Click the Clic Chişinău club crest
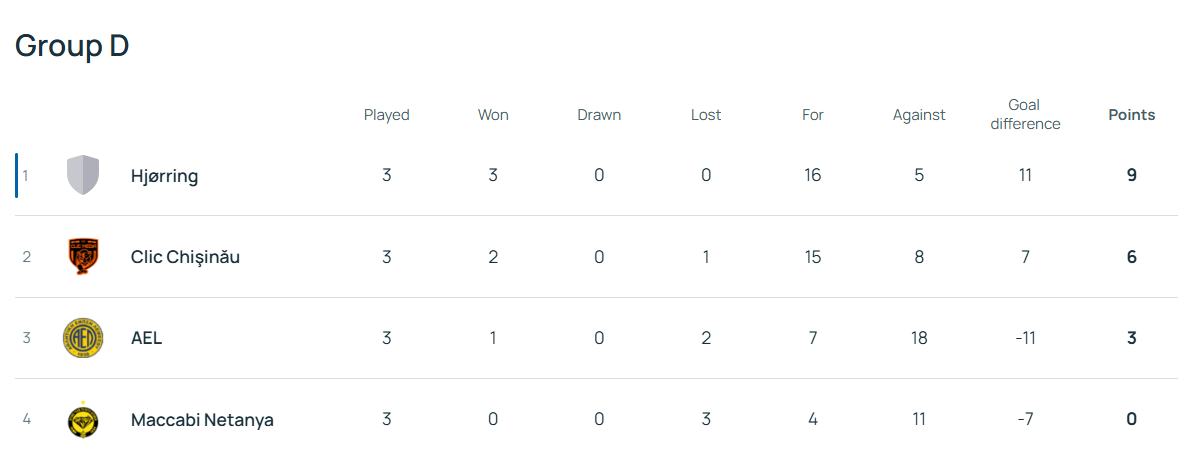 tap(82, 257)
